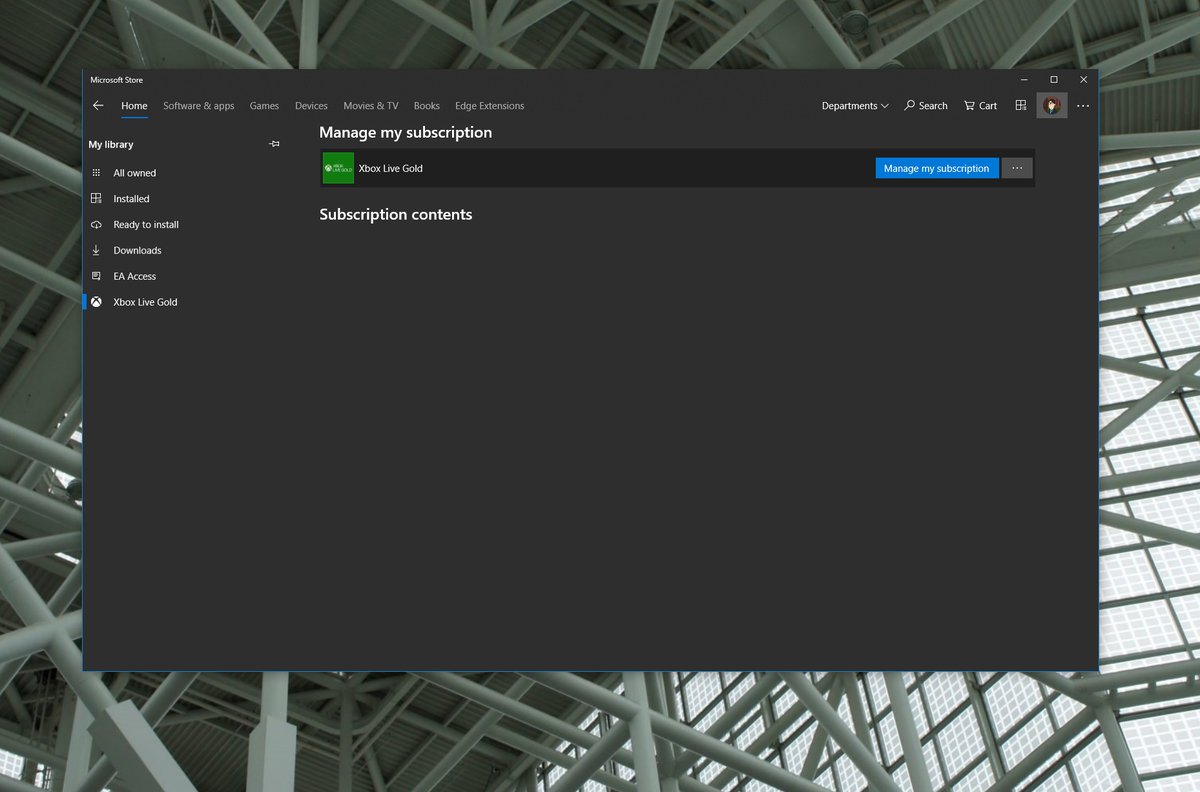Image resolution: width=1200 pixels, height=792 pixels.
Task: Pin the My library pane
Action: coord(275,145)
